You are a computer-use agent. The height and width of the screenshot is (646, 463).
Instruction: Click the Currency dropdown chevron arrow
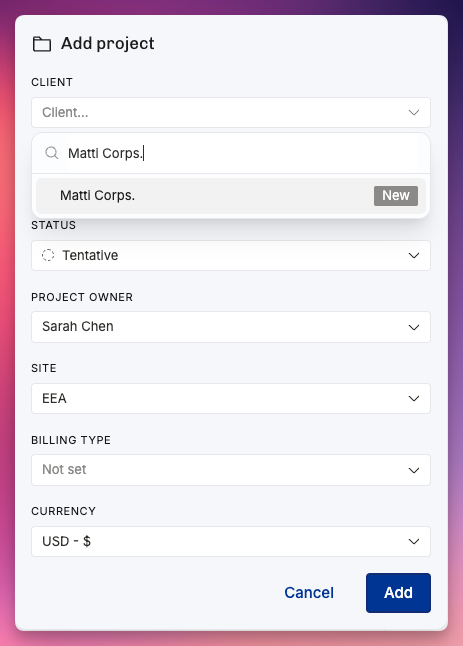point(414,541)
